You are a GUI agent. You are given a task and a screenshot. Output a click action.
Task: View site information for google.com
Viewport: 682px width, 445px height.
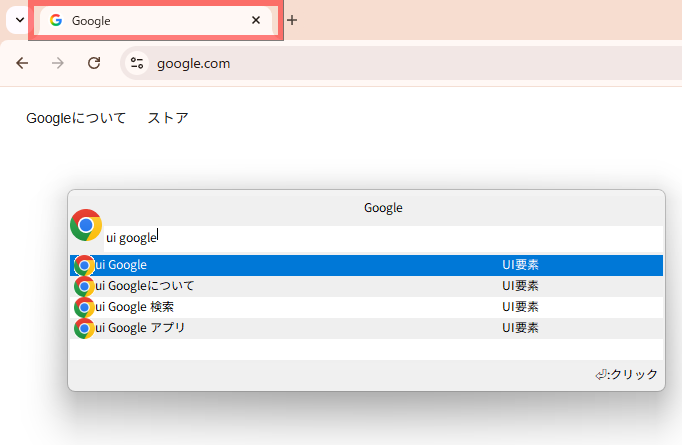click(x=137, y=63)
